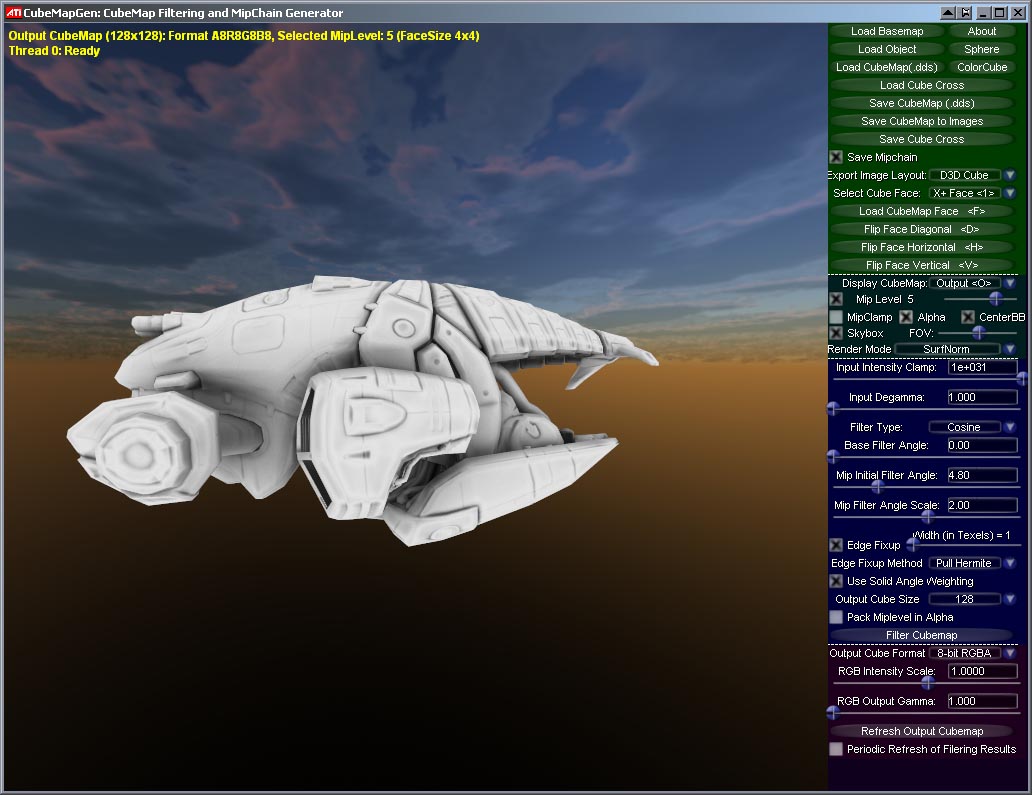Click the ATI logo in title bar

[13, 13]
